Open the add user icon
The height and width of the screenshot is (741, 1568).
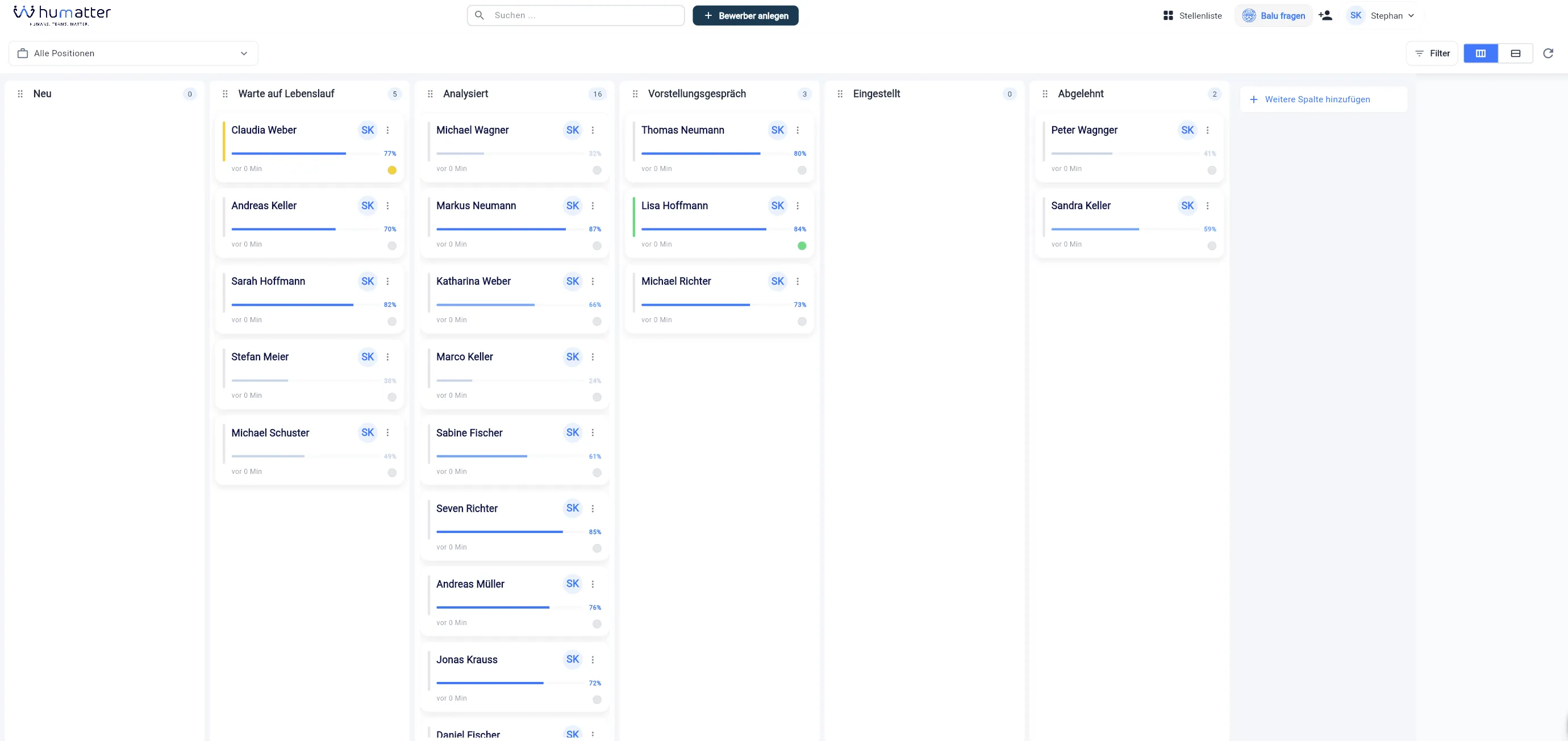(1325, 16)
